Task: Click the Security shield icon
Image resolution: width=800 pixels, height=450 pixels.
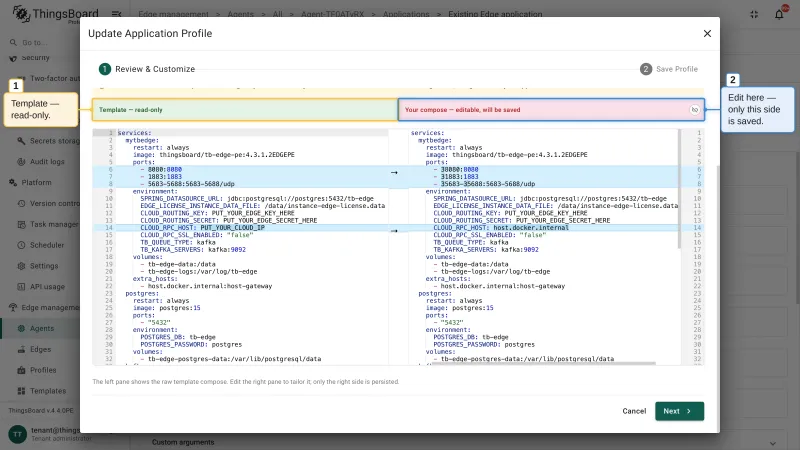Action: click(x=13, y=58)
